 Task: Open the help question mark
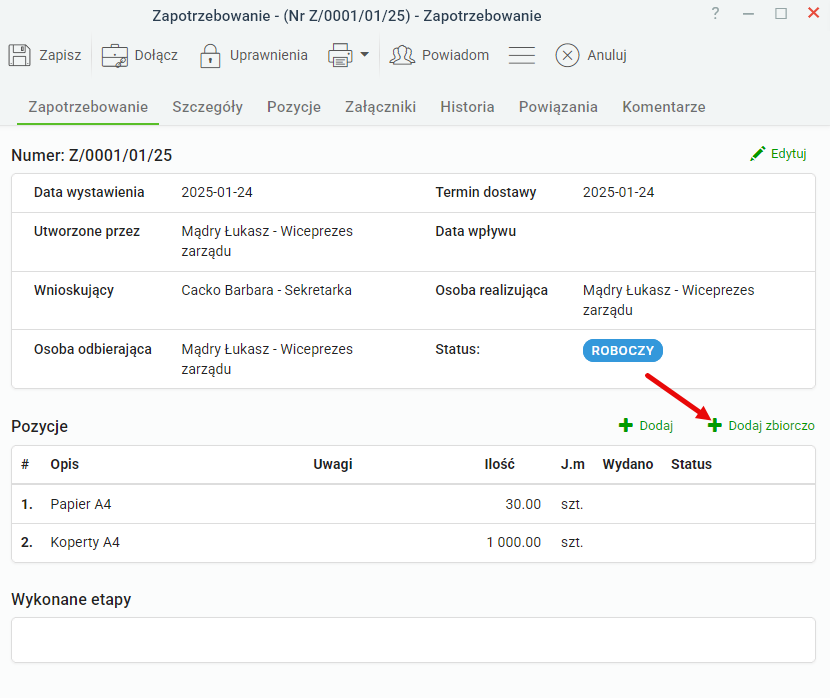[715, 13]
